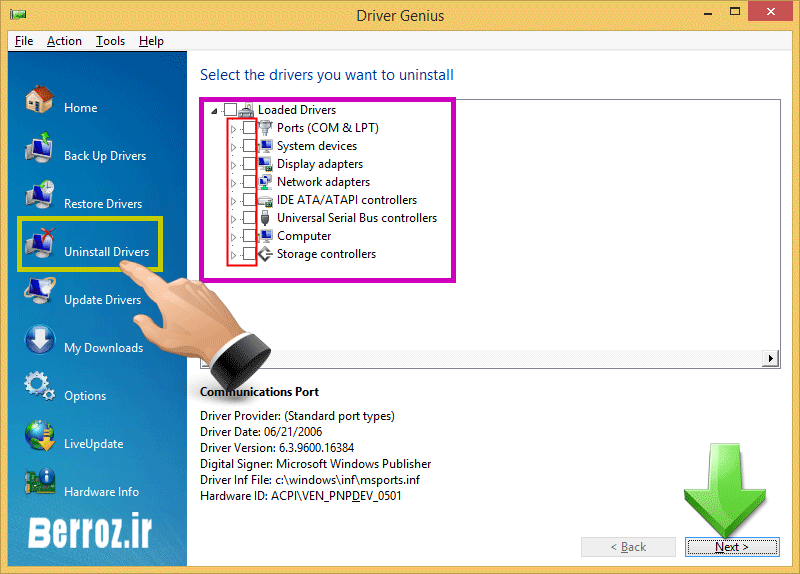Click the Ports (COM & LPT) plug icon
This screenshot has width=800, height=574.
pos(265,128)
